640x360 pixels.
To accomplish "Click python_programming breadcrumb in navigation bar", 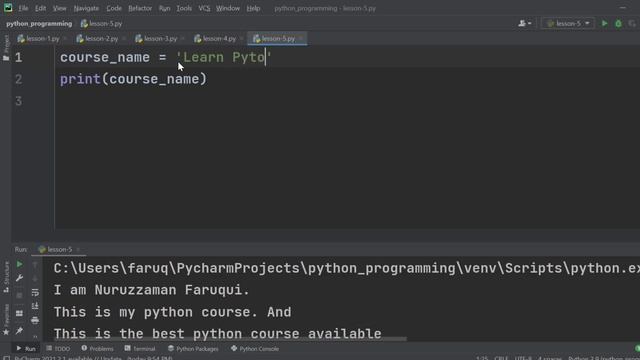I will (x=39, y=24).
